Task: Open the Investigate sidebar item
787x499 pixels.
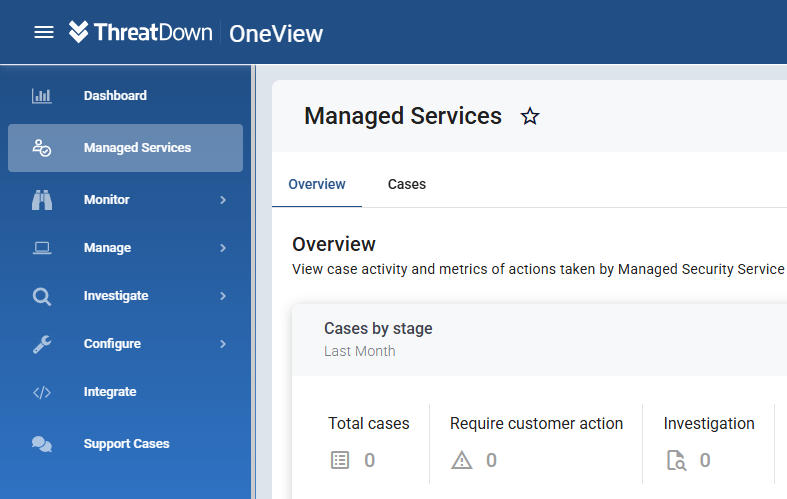Action: pos(125,296)
